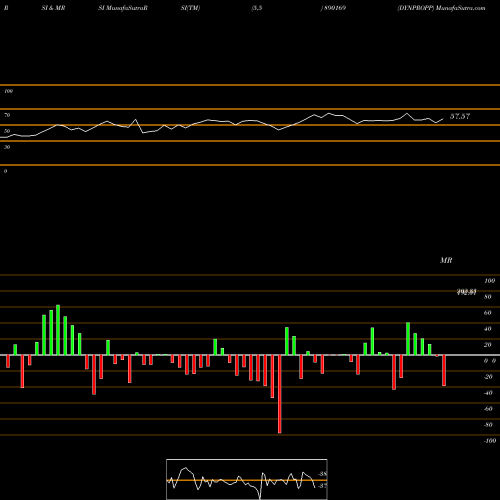Click the (DYNPROPP) MunafaSutra.com header text

click(x=441, y=8)
